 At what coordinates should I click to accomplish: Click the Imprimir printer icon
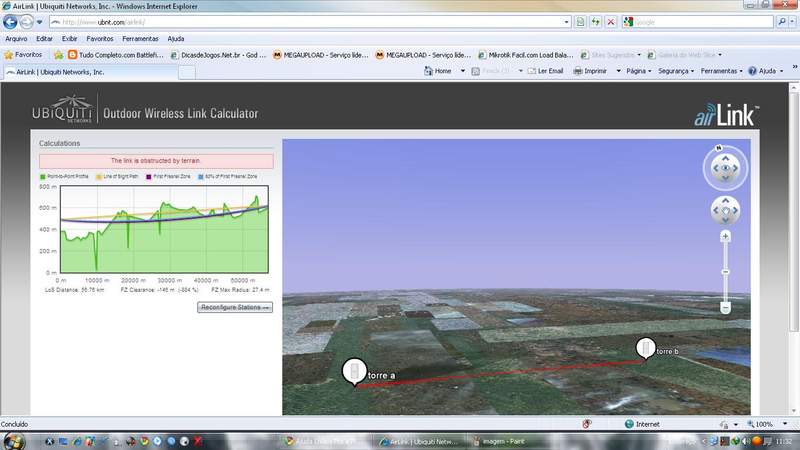[578, 71]
